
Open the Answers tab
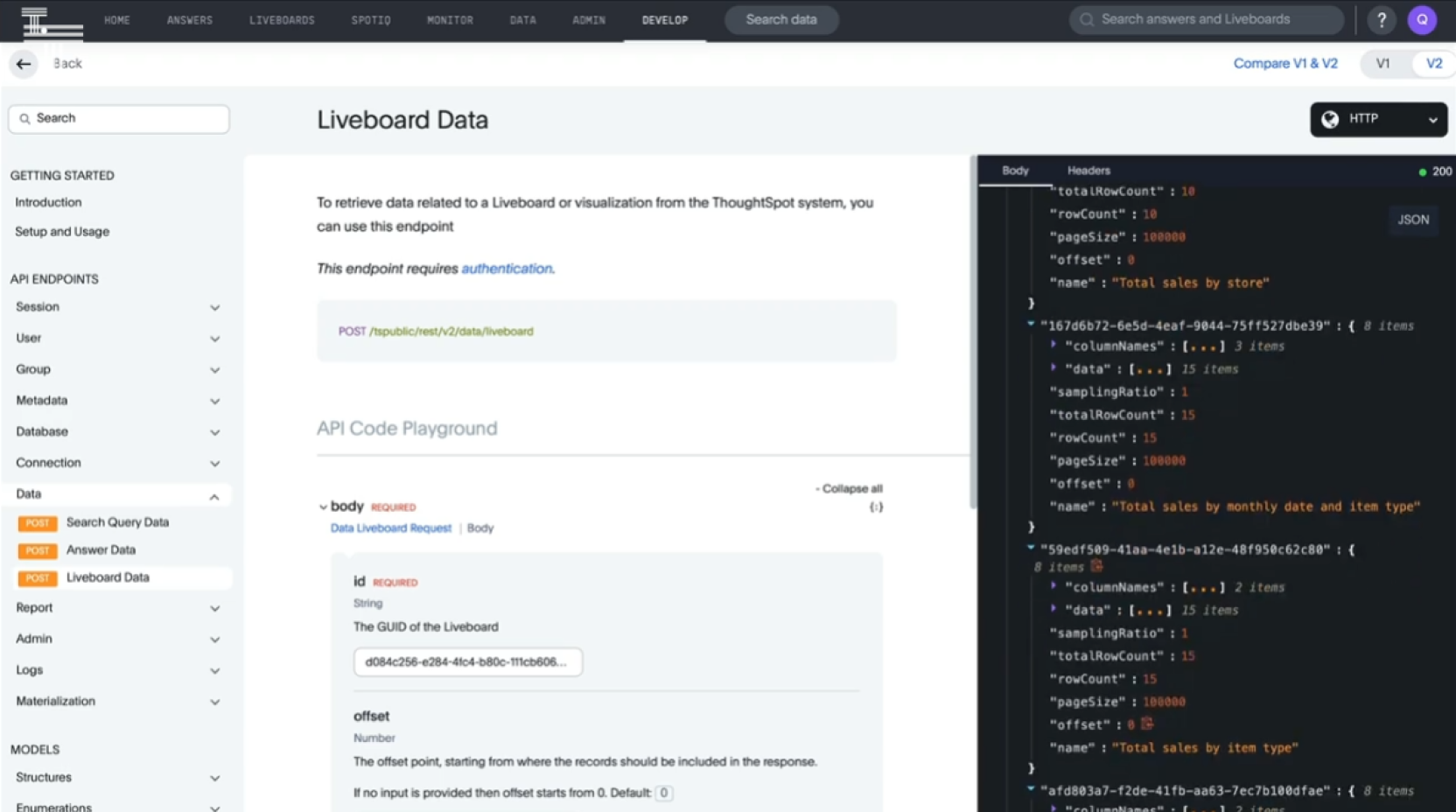coord(190,20)
